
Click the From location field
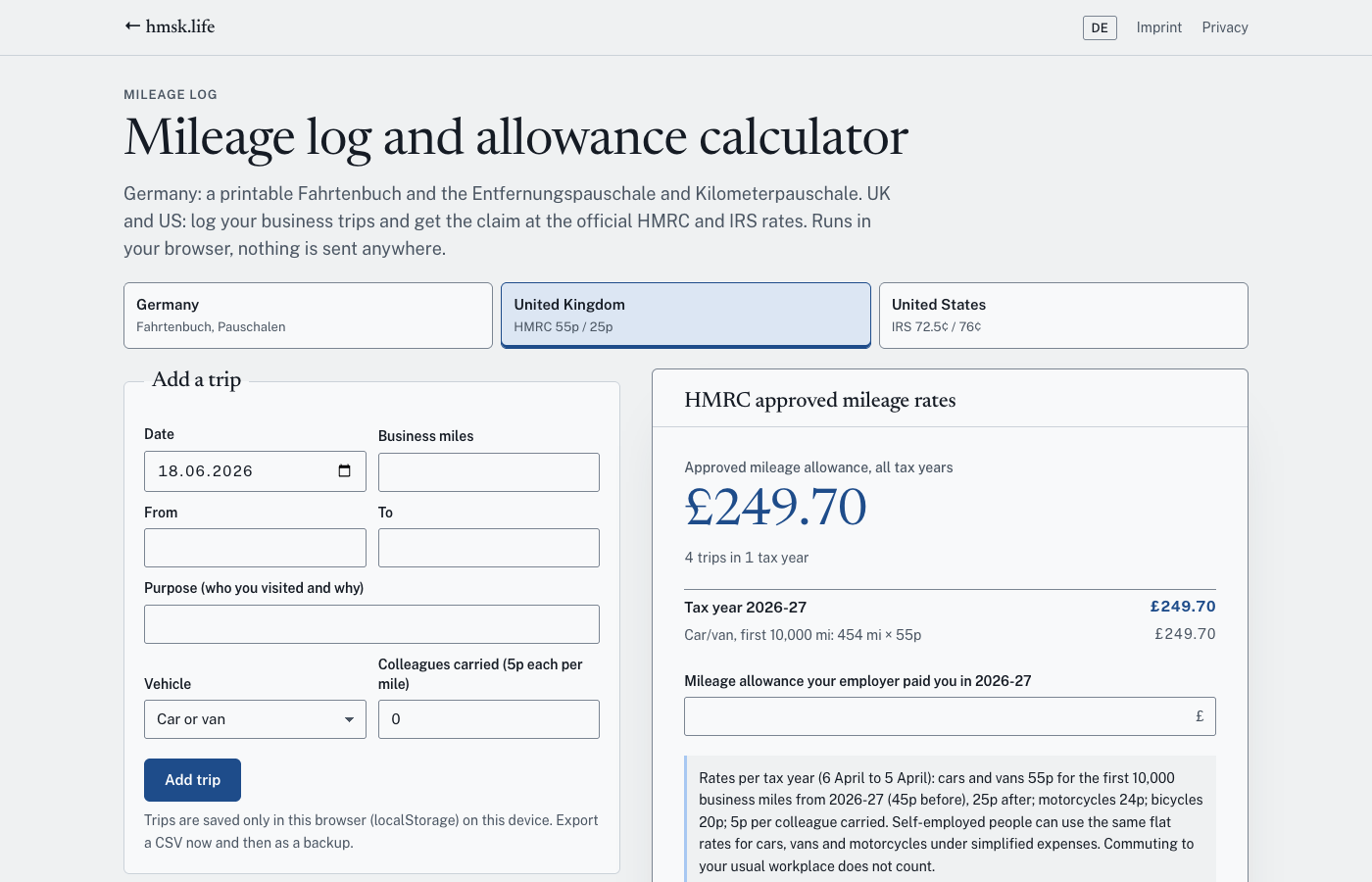coord(255,548)
